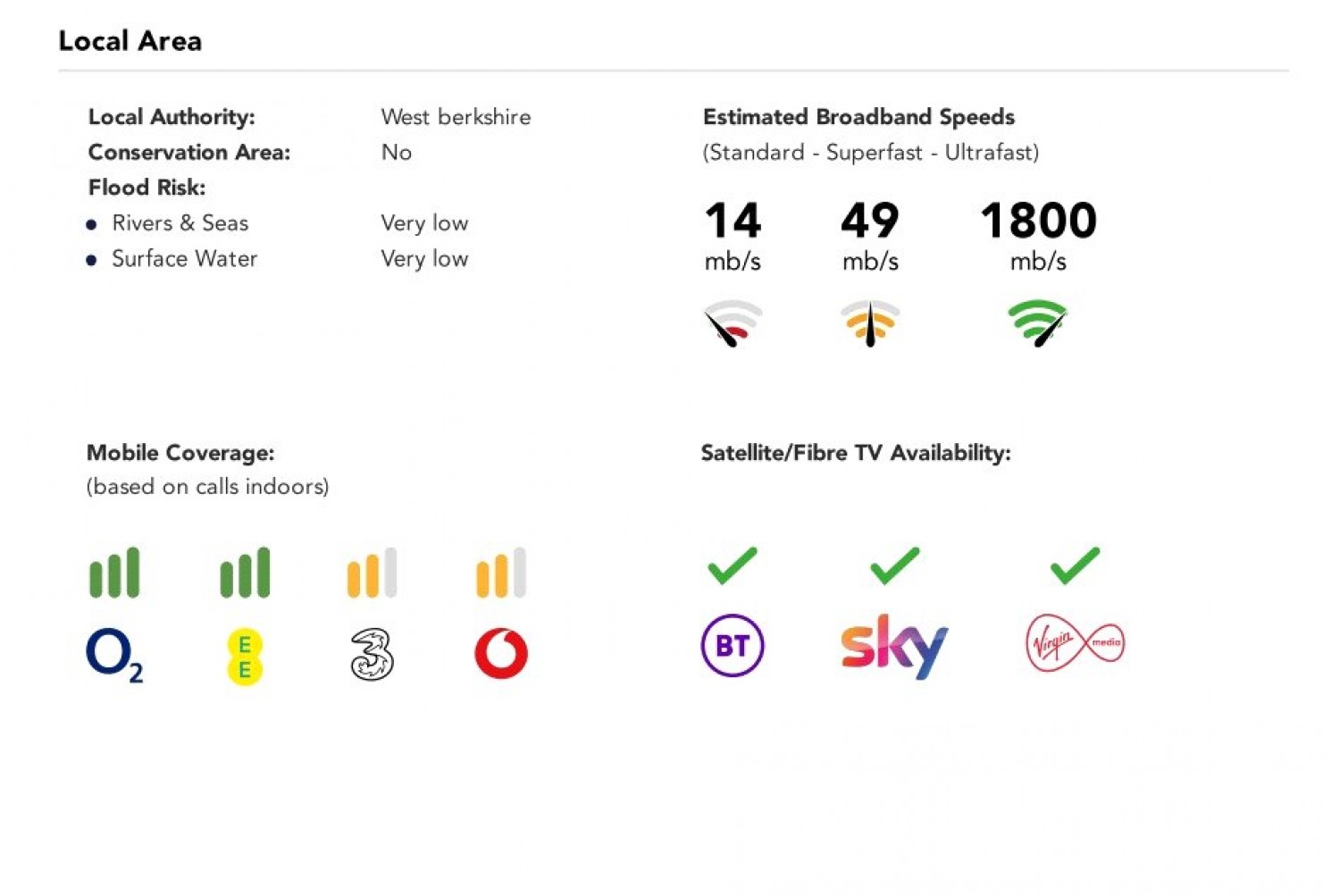This screenshot has width=1340, height=896.
Task: Click the red standard broadband speed gauge
Action: (733, 323)
